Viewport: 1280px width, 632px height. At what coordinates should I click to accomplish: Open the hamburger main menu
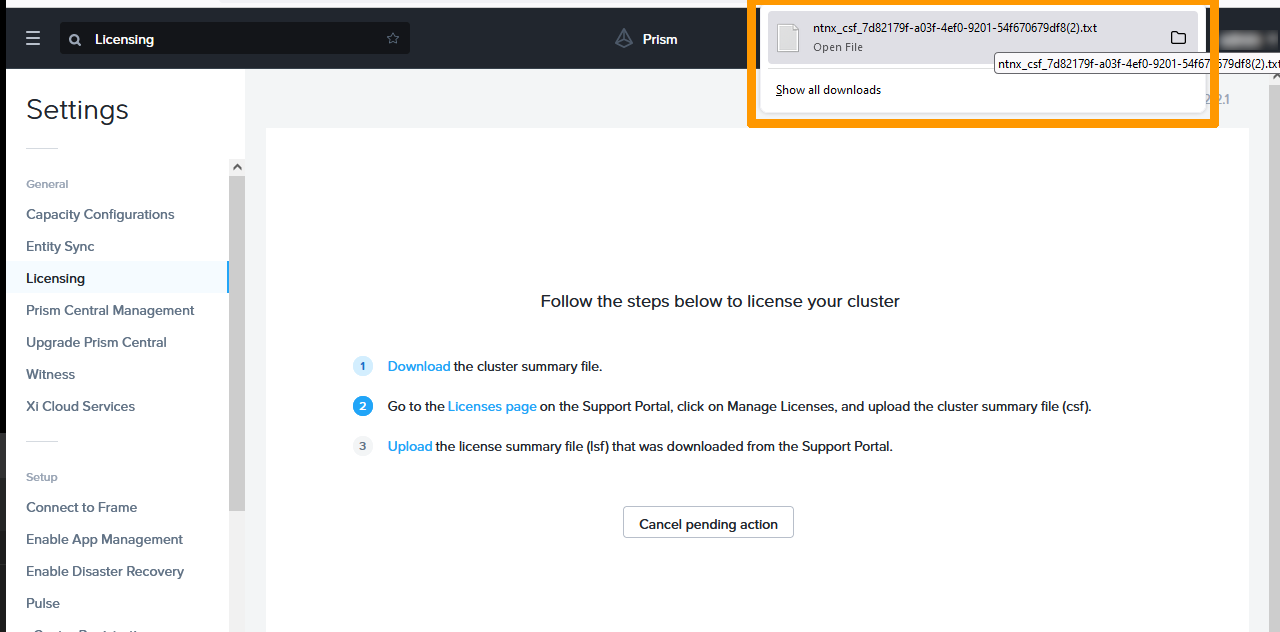click(33, 39)
